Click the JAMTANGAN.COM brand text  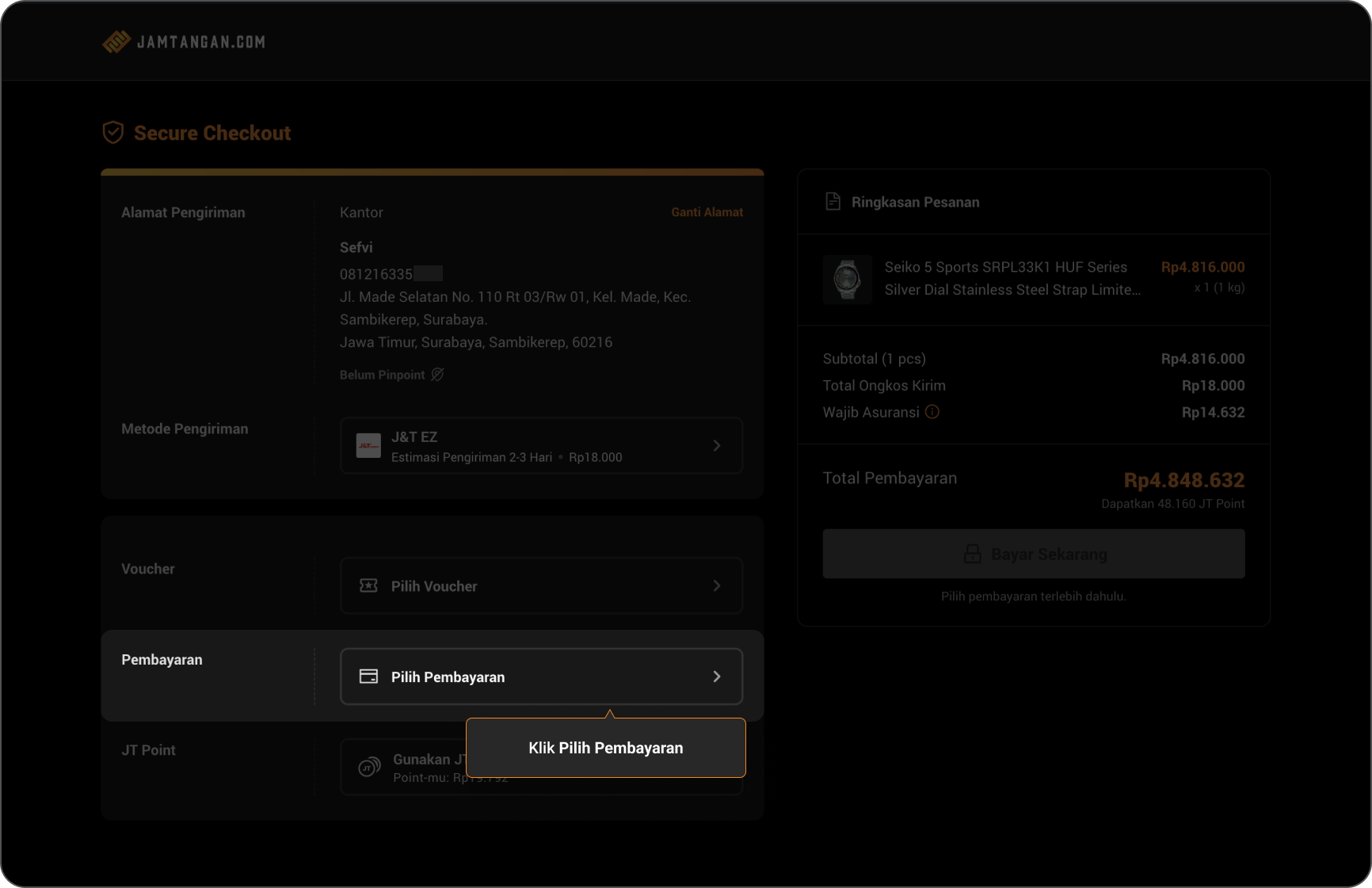click(x=201, y=42)
